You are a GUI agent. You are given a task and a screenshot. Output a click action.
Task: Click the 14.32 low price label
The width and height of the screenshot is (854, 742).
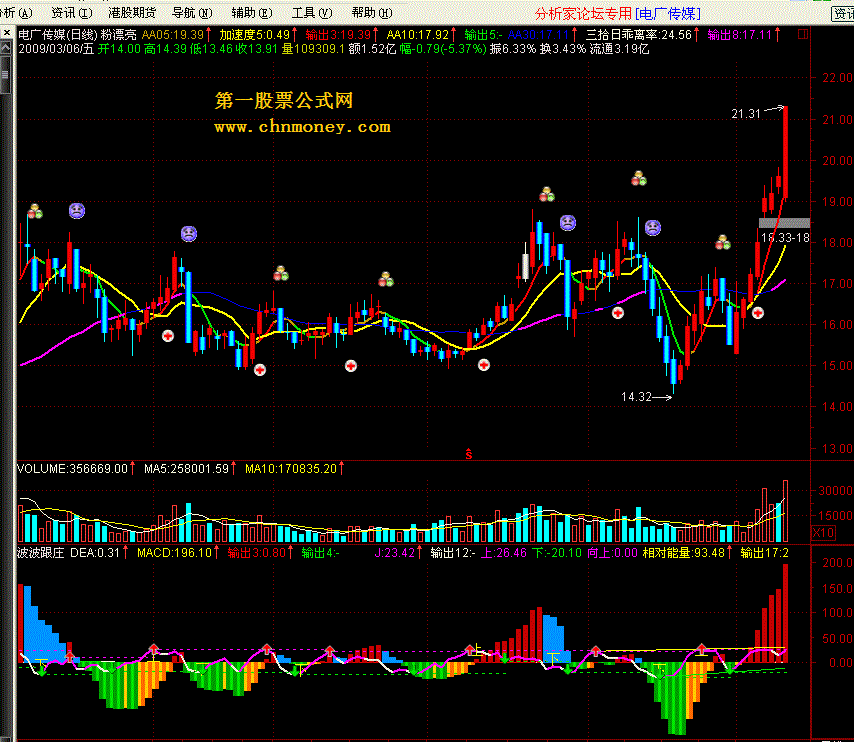coord(636,397)
